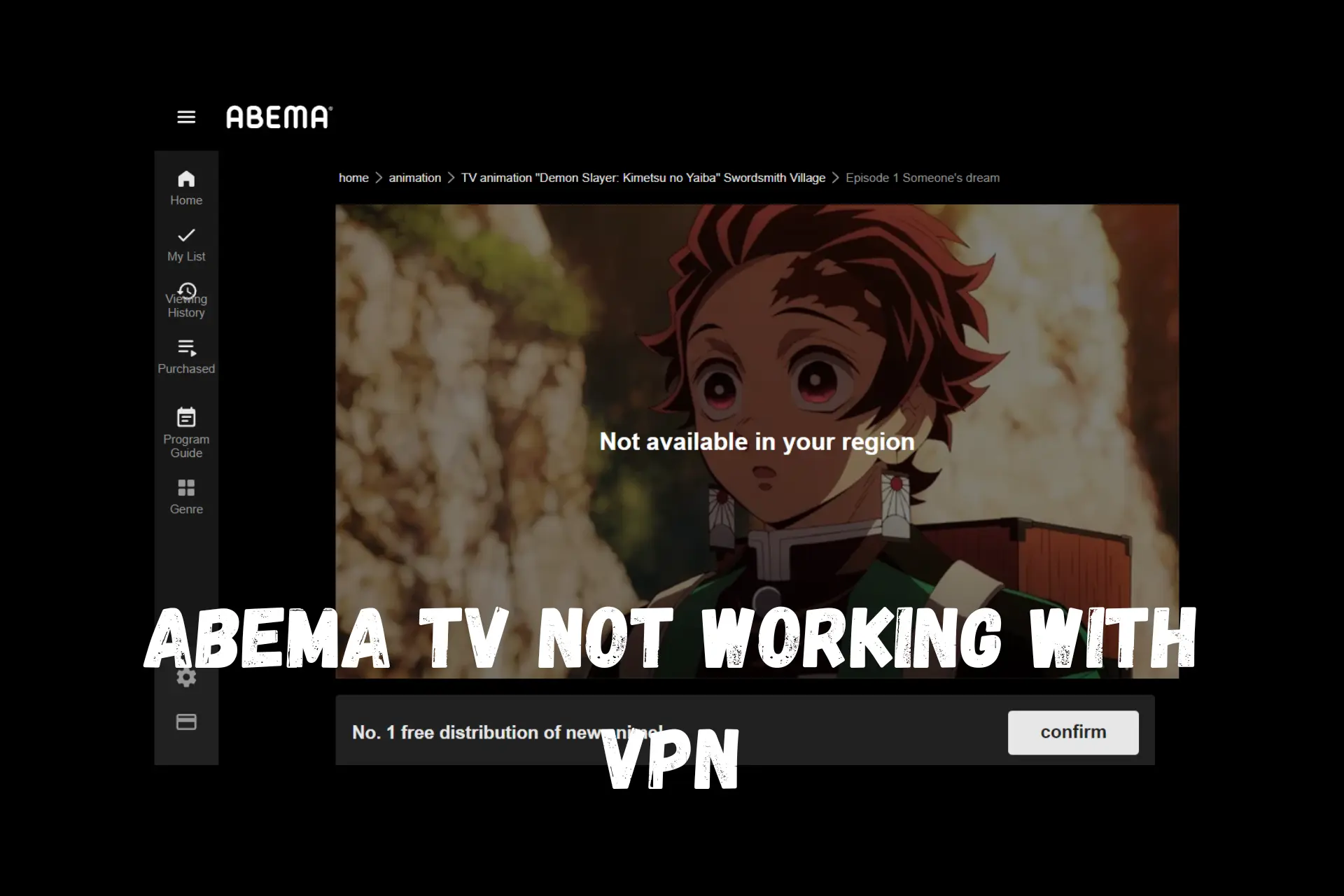Toggle region availability content display

coord(757,441)
